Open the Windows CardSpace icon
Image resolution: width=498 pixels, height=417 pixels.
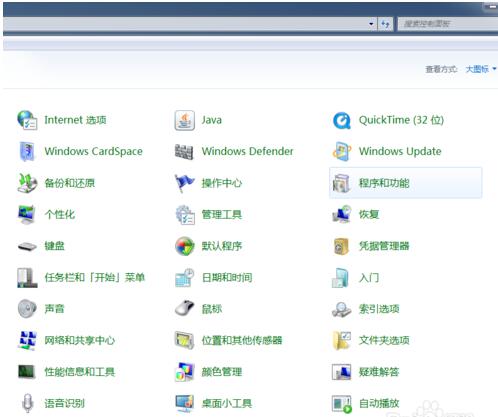27,152
